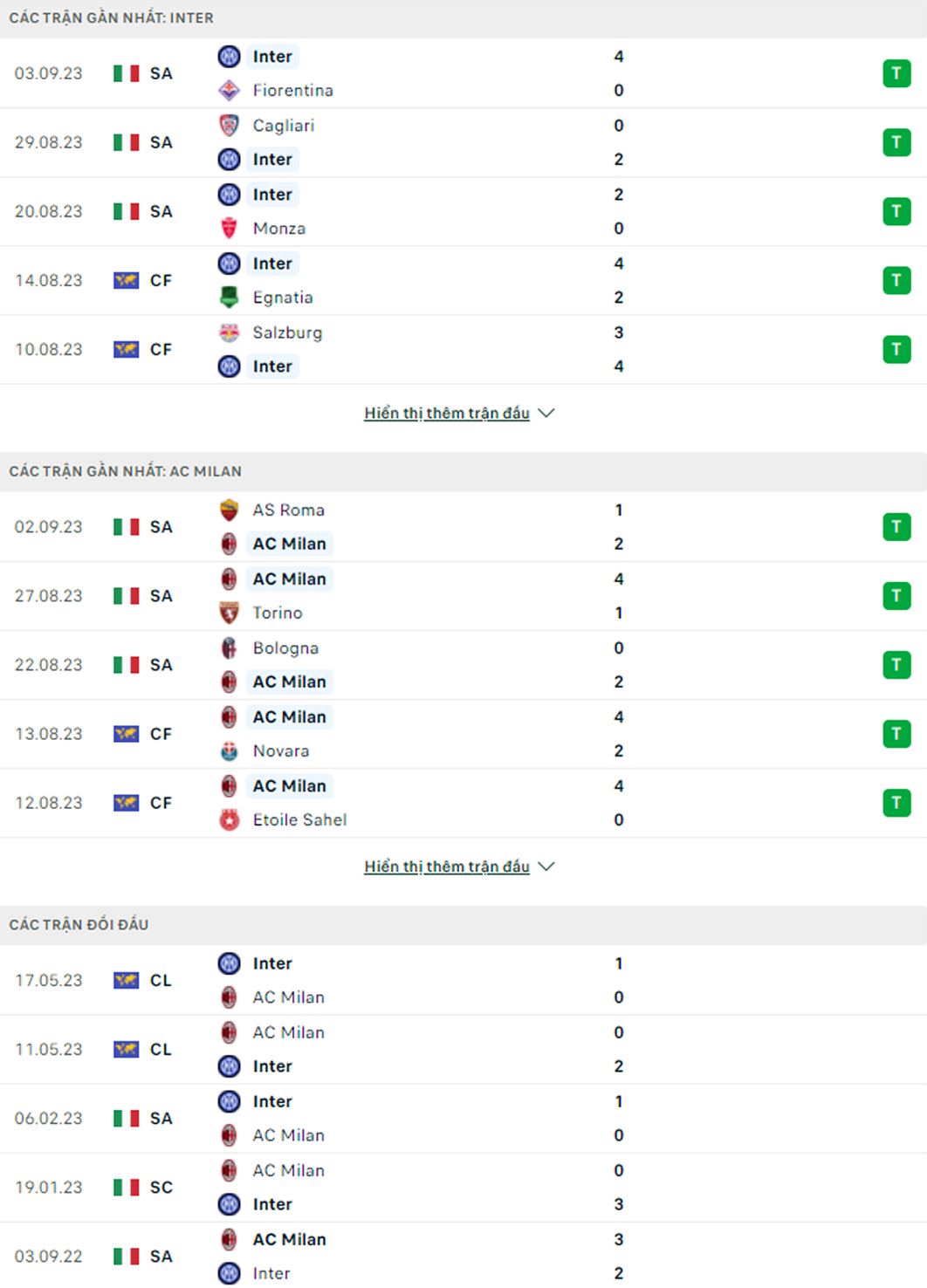This screenshot has width=927, height=1288.
Task: Click green T badge for Etoile Sahel match
Action: [896, 803]
